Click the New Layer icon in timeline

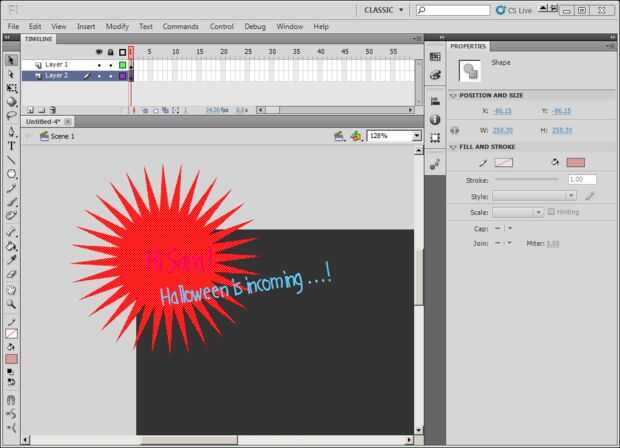pyautogui.click(x=28, y=110)
